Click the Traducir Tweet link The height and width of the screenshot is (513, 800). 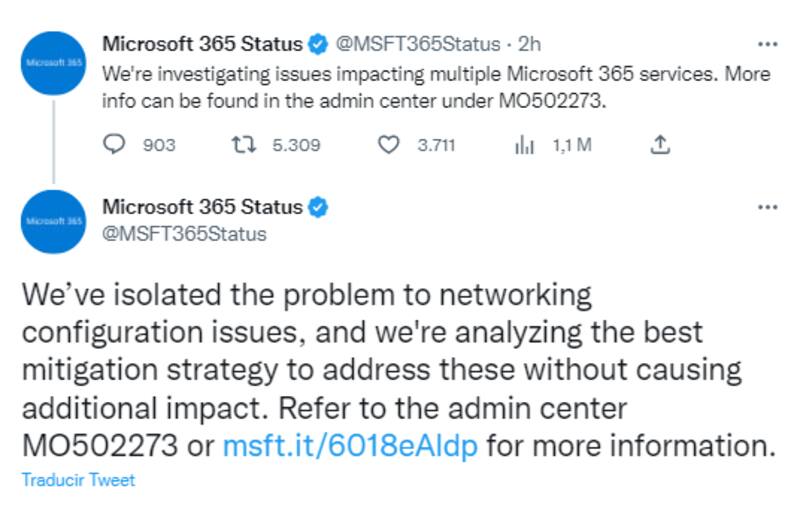pyautogui.click(x=78, y=480)
